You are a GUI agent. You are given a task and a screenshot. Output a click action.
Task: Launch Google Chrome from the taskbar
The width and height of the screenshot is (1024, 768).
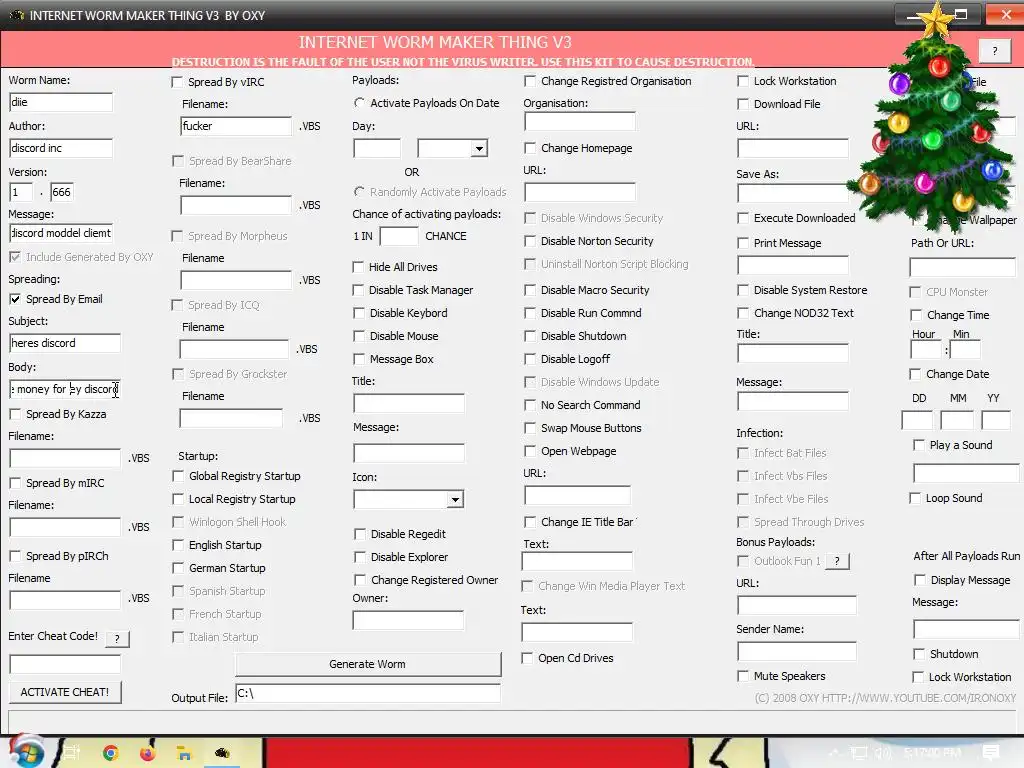click(110, 753)
